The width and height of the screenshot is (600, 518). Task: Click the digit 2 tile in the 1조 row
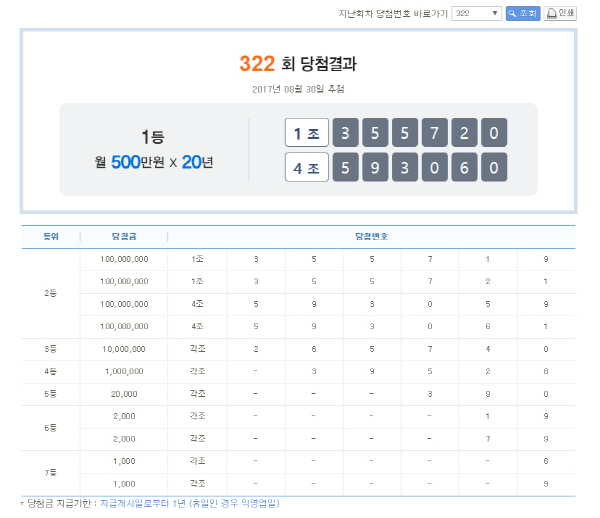point(464,132)
